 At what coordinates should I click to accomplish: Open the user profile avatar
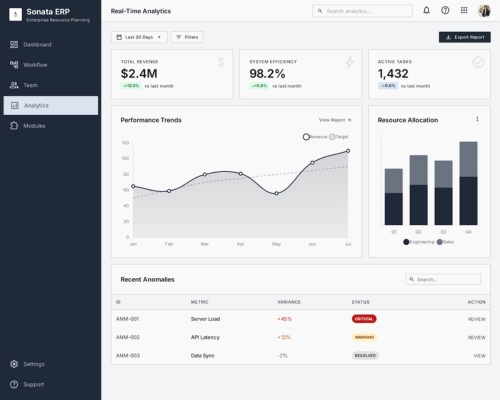(x=484, y=11)
